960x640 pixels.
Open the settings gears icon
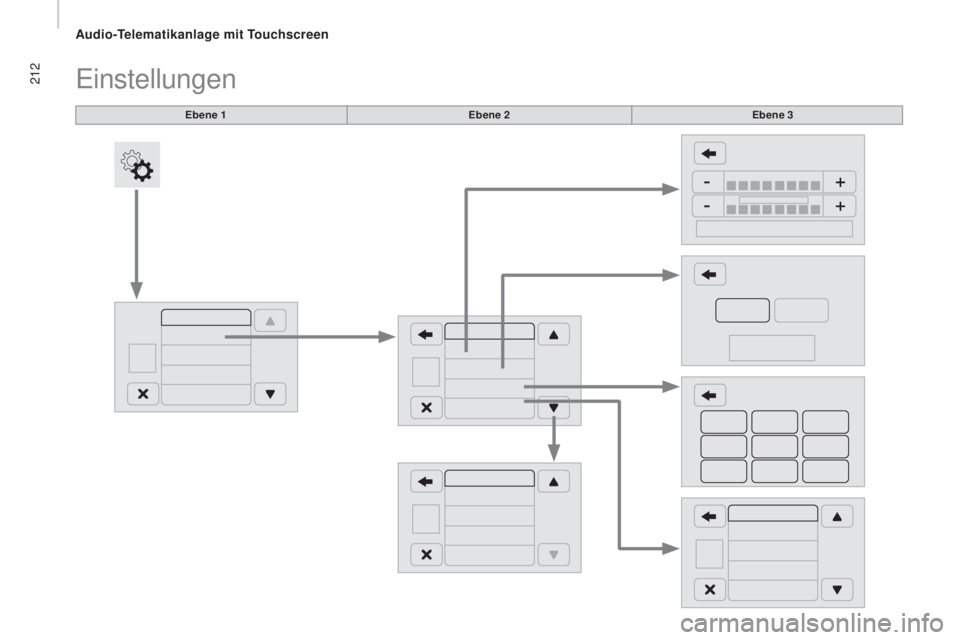(137, 165)
